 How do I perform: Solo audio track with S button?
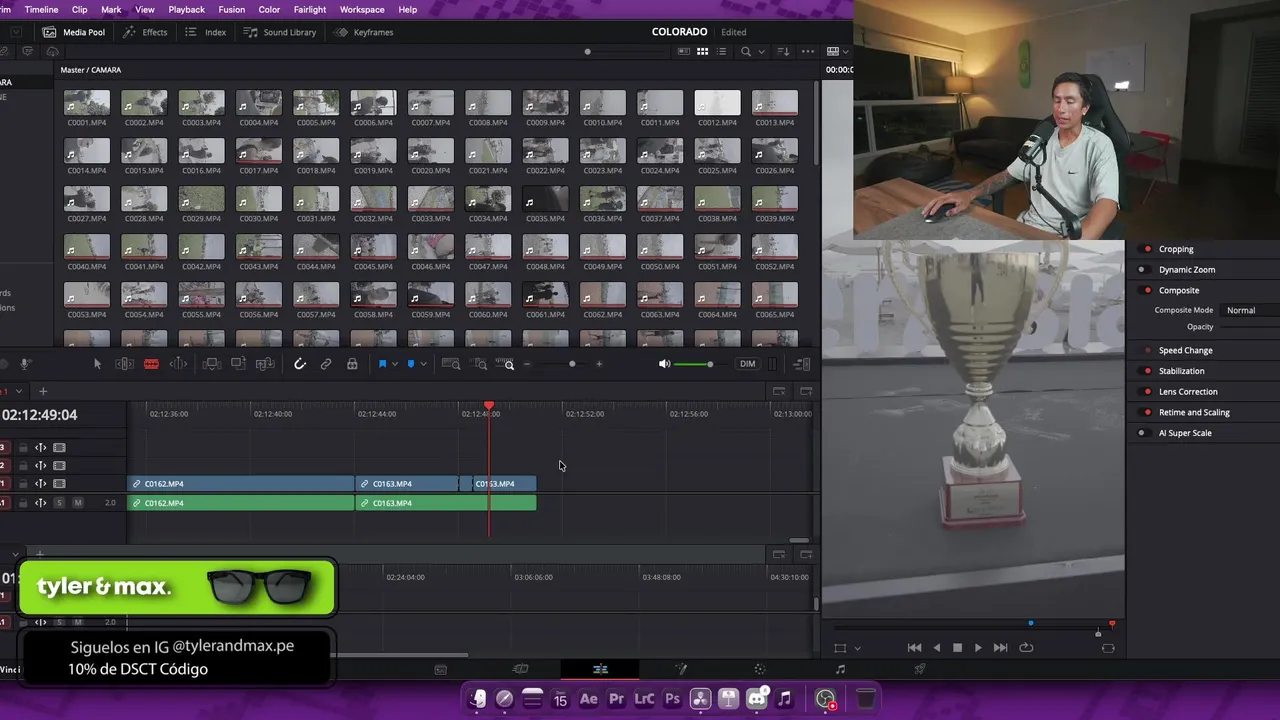click(59, 503)
